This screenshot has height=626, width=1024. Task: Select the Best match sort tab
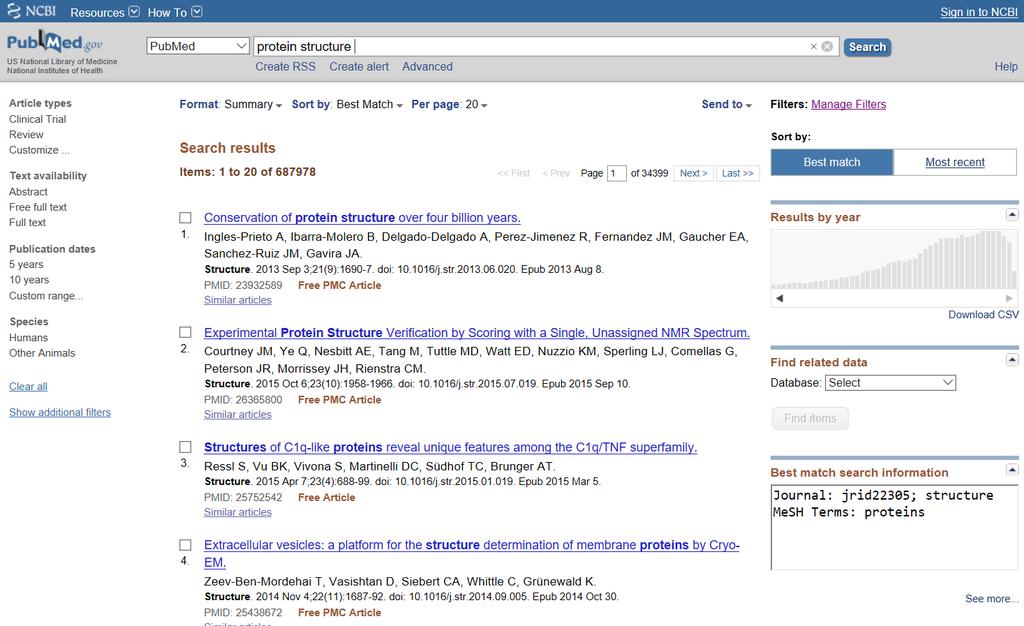832,162
